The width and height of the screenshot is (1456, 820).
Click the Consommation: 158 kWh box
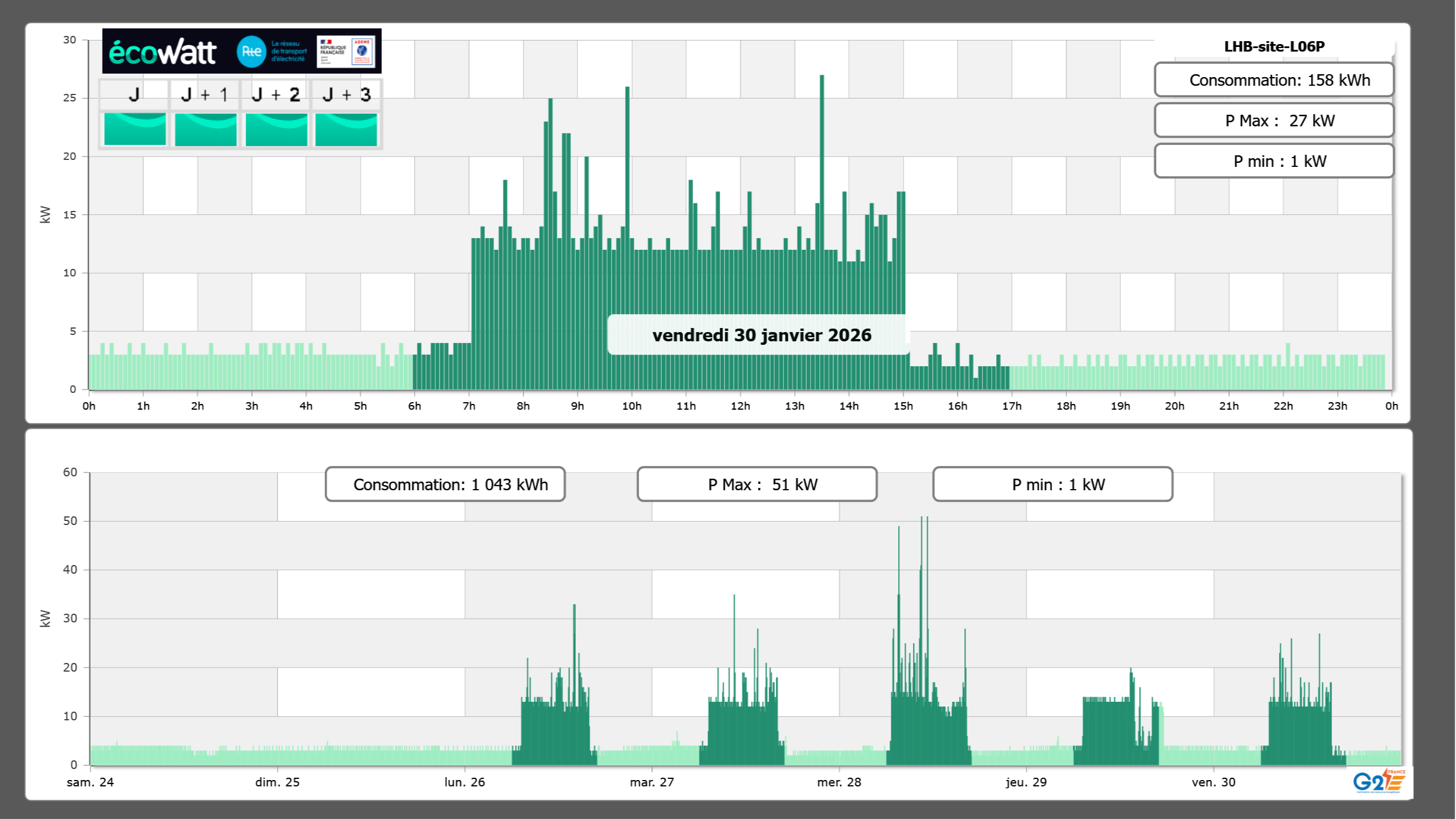[x=1273, y=80]
